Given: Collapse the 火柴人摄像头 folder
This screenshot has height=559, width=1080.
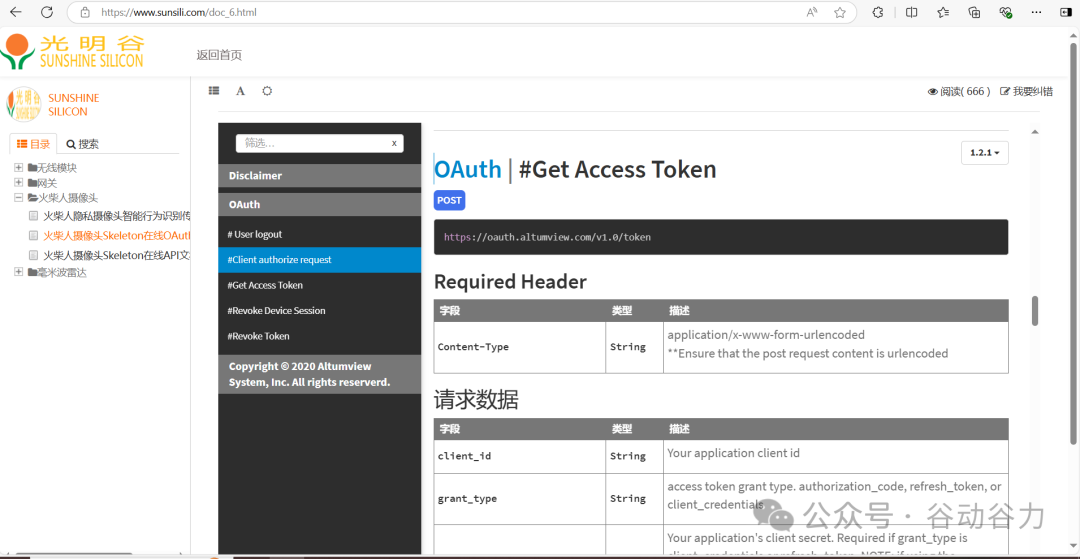Looking at the screenshot, I should [19, 198].
